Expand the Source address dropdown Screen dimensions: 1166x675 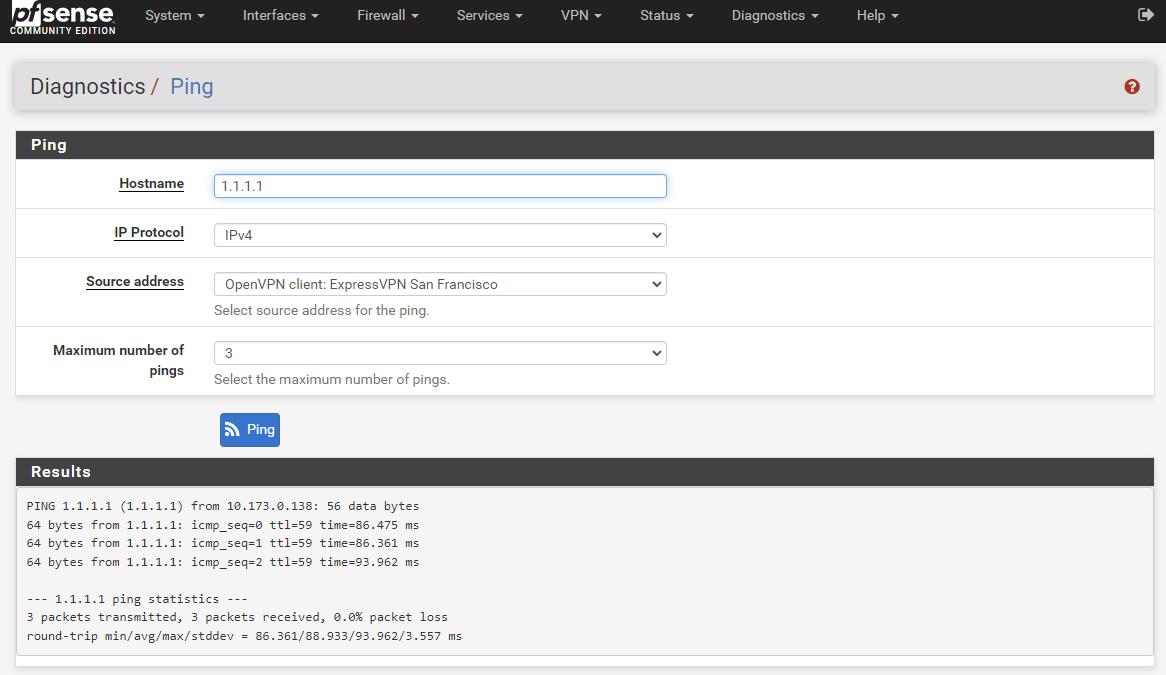coord(440,284)
